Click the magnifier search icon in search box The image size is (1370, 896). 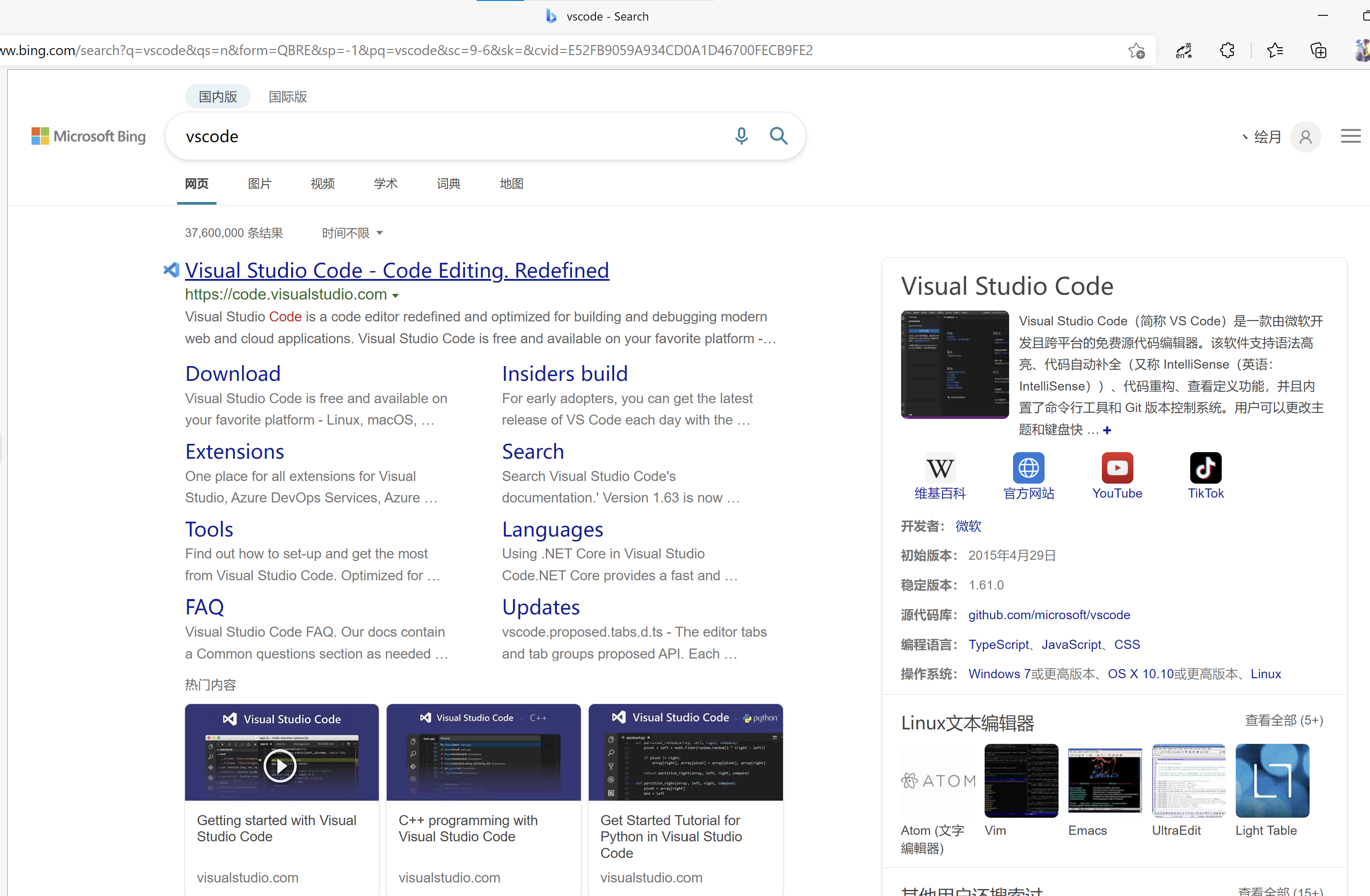coord(778,136)
